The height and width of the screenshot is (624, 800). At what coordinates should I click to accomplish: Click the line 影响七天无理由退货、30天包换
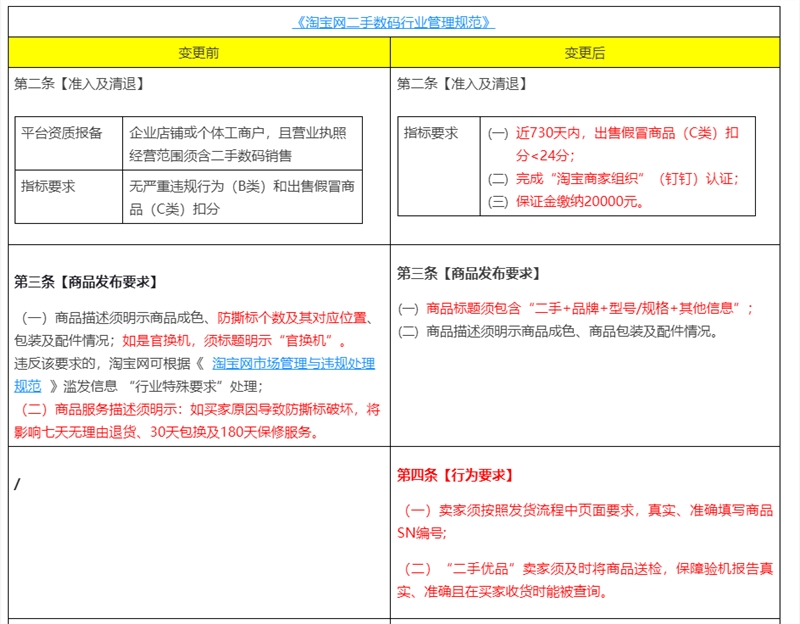(167, 433)
